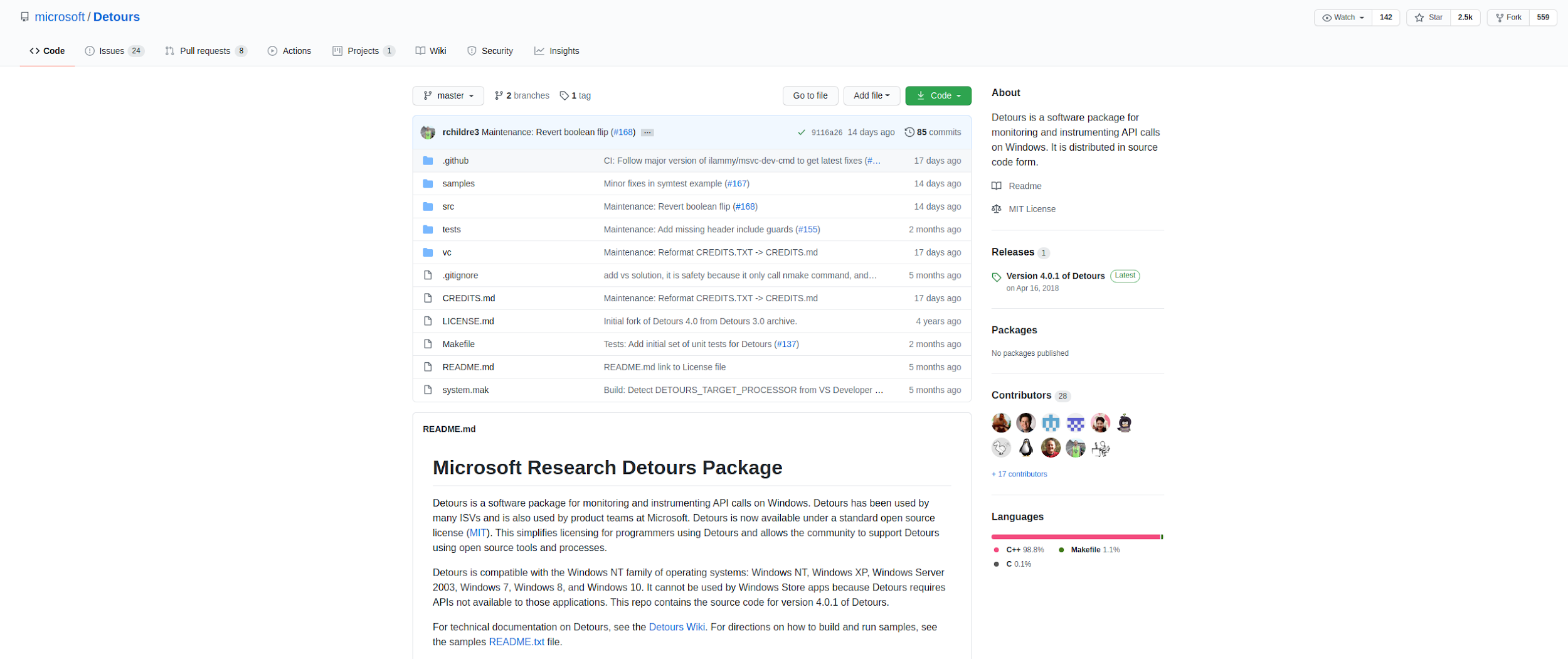
Task: Show the + 17 contributors link
Action: coord(1019,474)
